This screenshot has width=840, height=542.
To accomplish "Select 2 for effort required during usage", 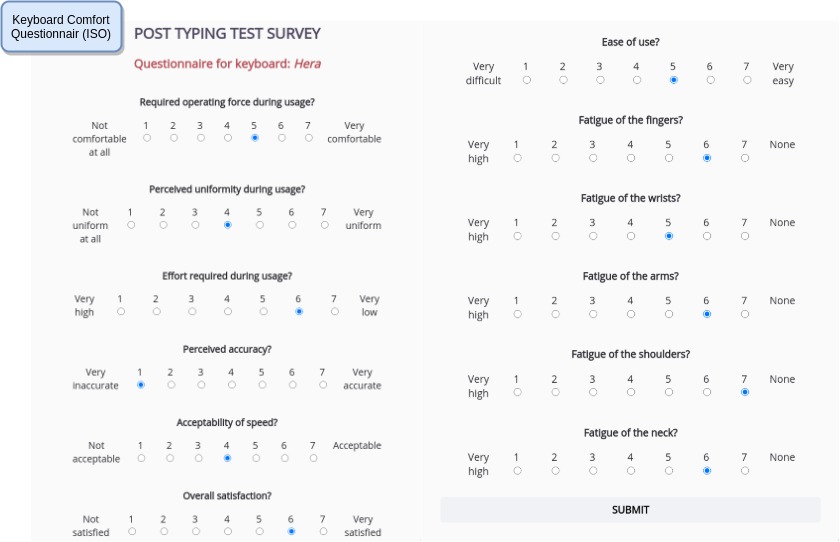I will coord(156,311).
